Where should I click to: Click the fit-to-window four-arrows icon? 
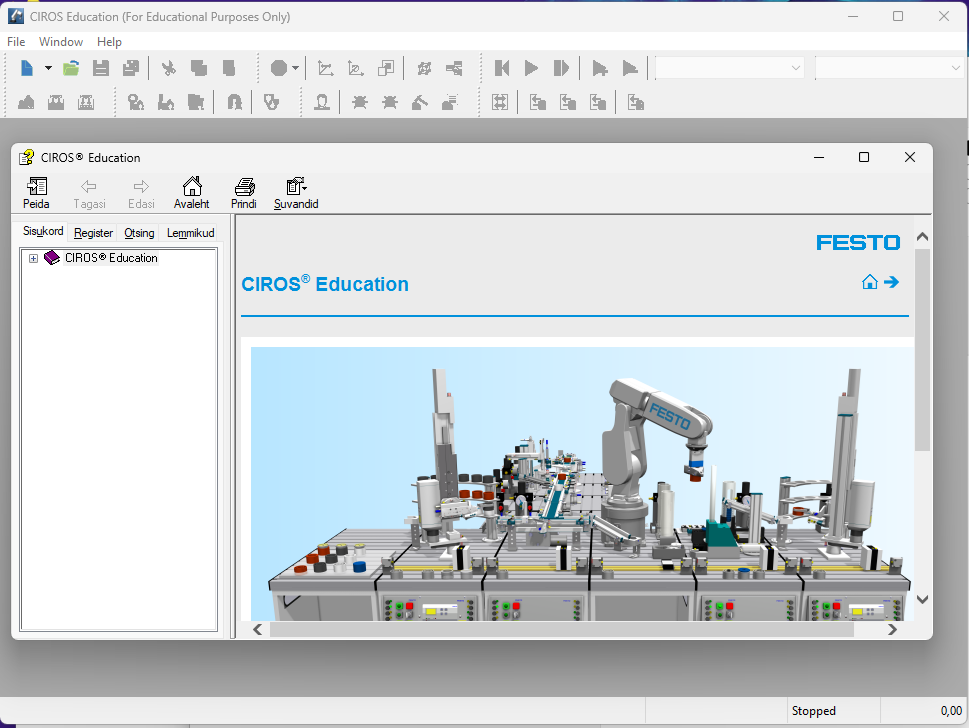(499, 102)
